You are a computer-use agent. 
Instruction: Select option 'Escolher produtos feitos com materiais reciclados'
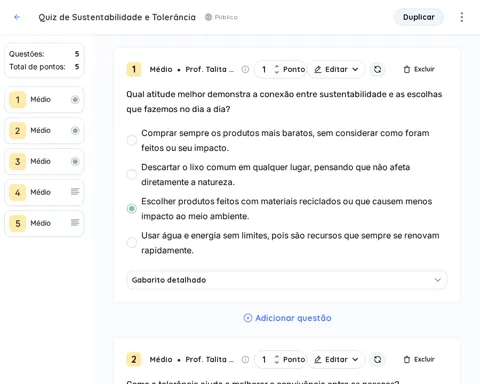click(132, 209)
